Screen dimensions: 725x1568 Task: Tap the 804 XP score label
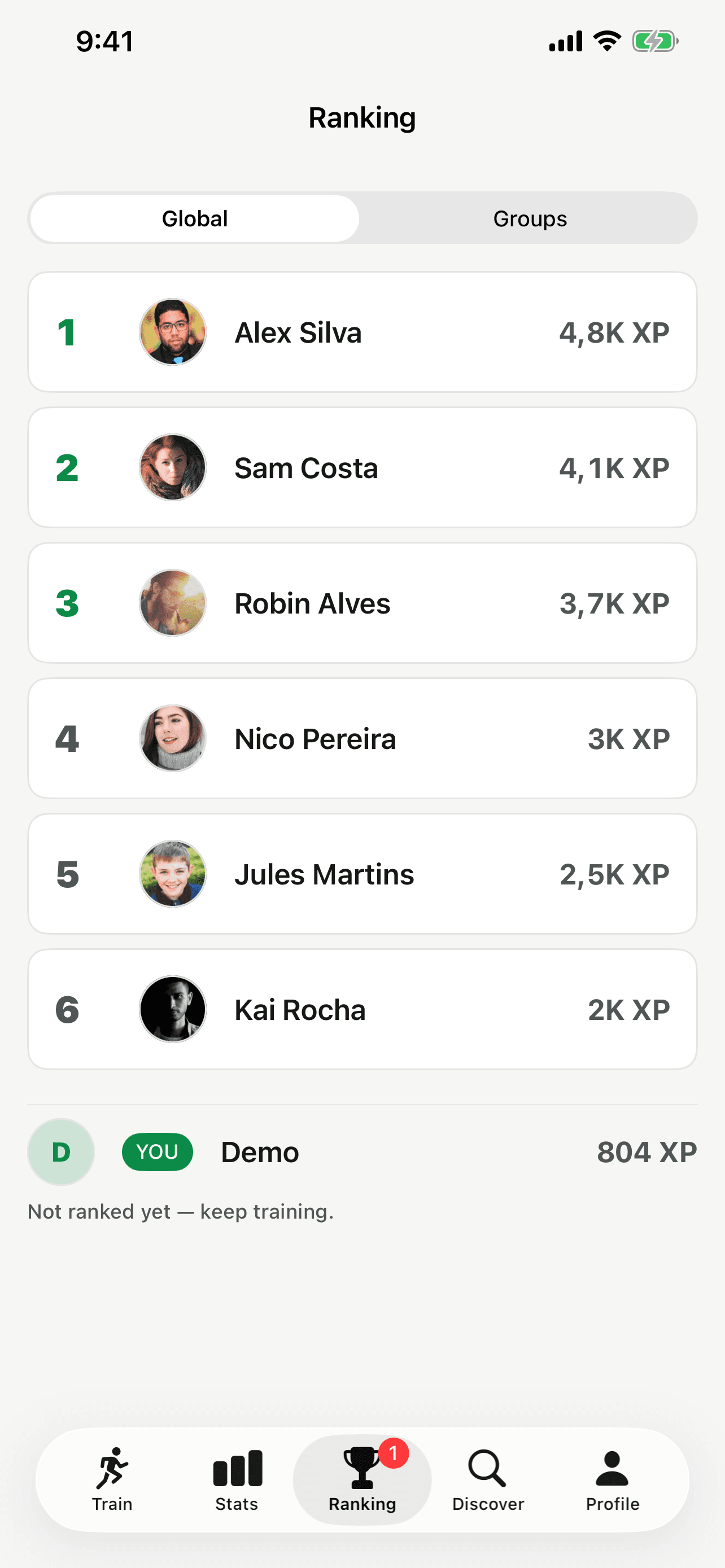click(x=647, y=1151)
